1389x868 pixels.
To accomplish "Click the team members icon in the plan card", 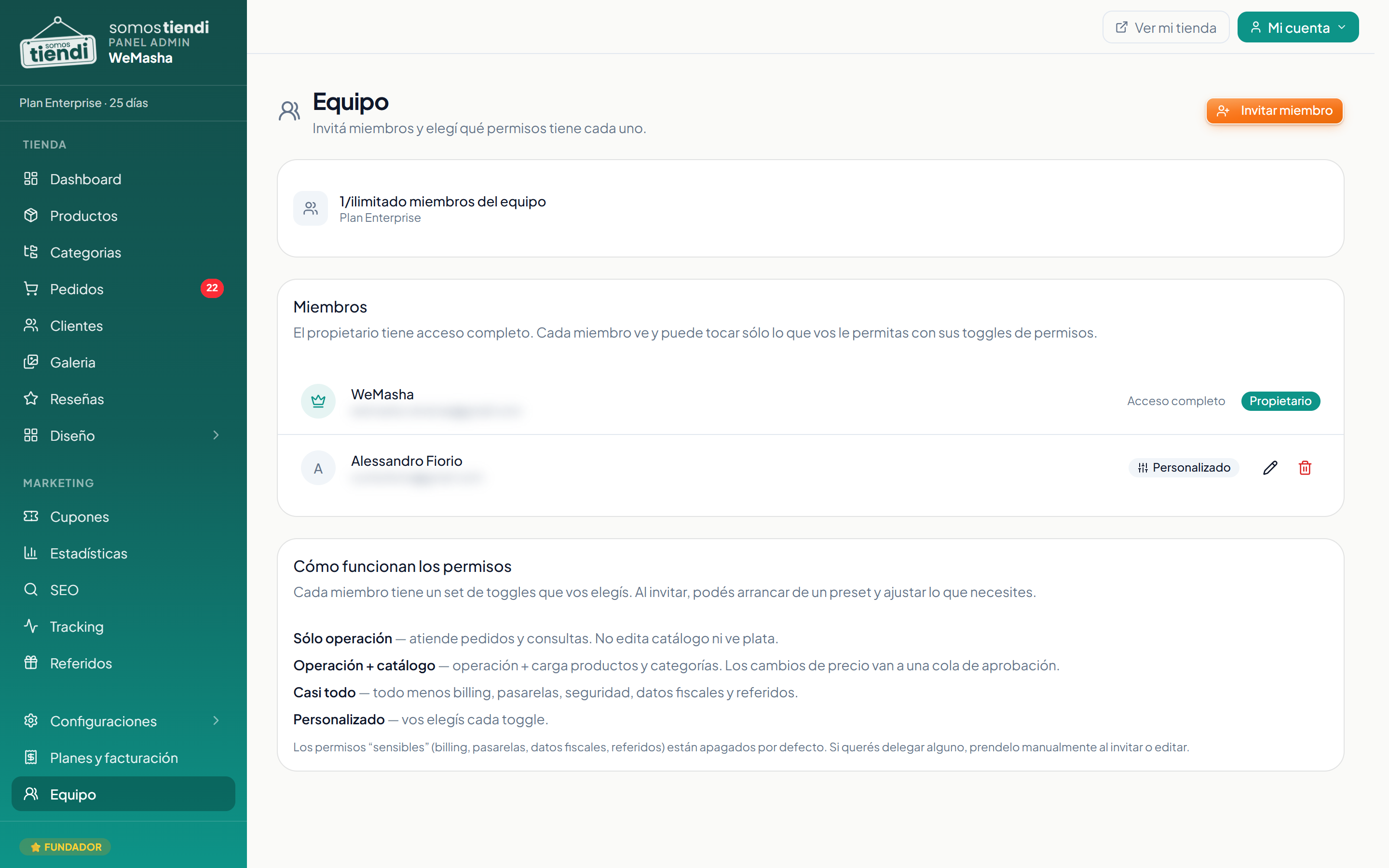I will coord(311,208).
